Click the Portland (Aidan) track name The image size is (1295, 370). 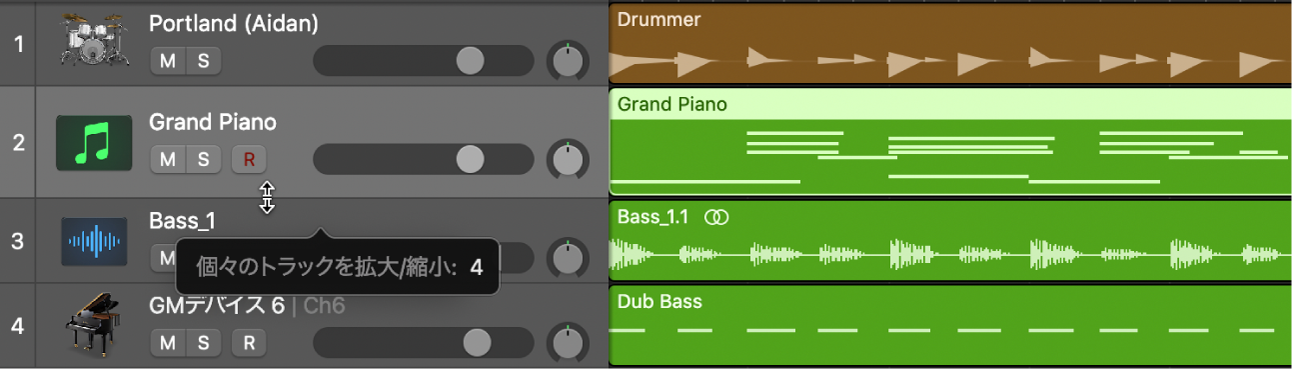click(234, 24)
